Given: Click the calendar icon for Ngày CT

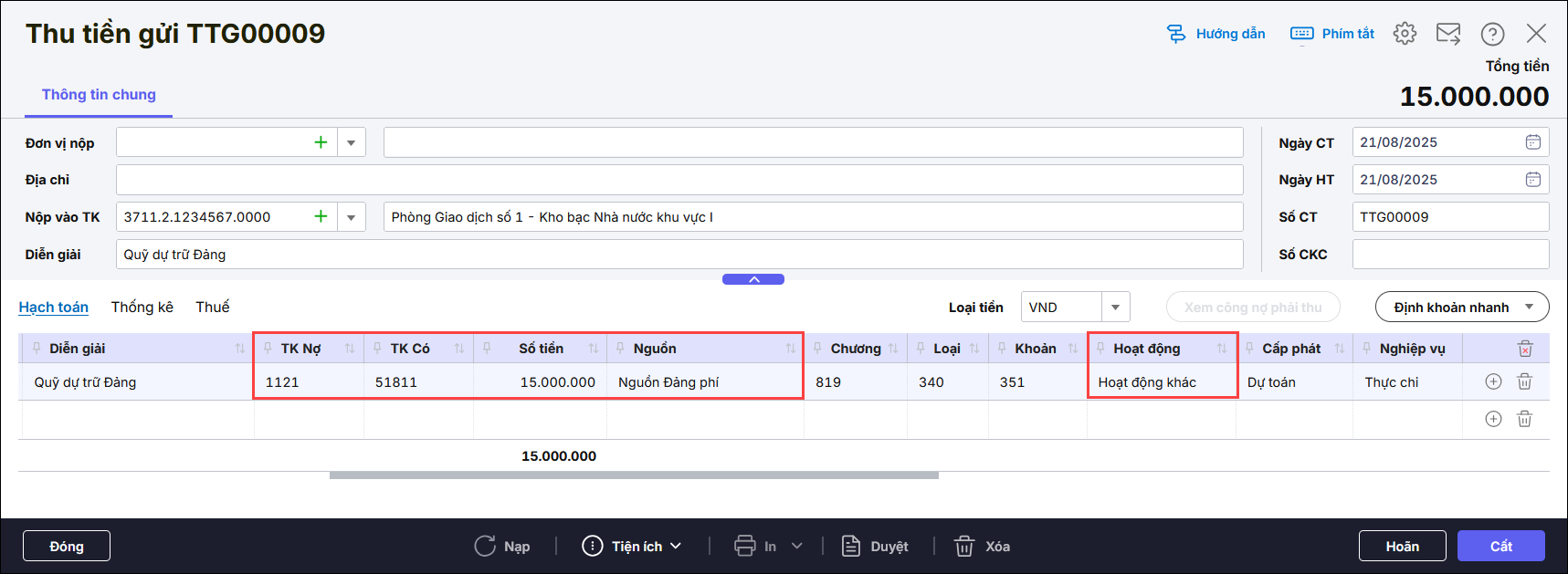Looking at the screenshot, I should [x=1532, y=142].
